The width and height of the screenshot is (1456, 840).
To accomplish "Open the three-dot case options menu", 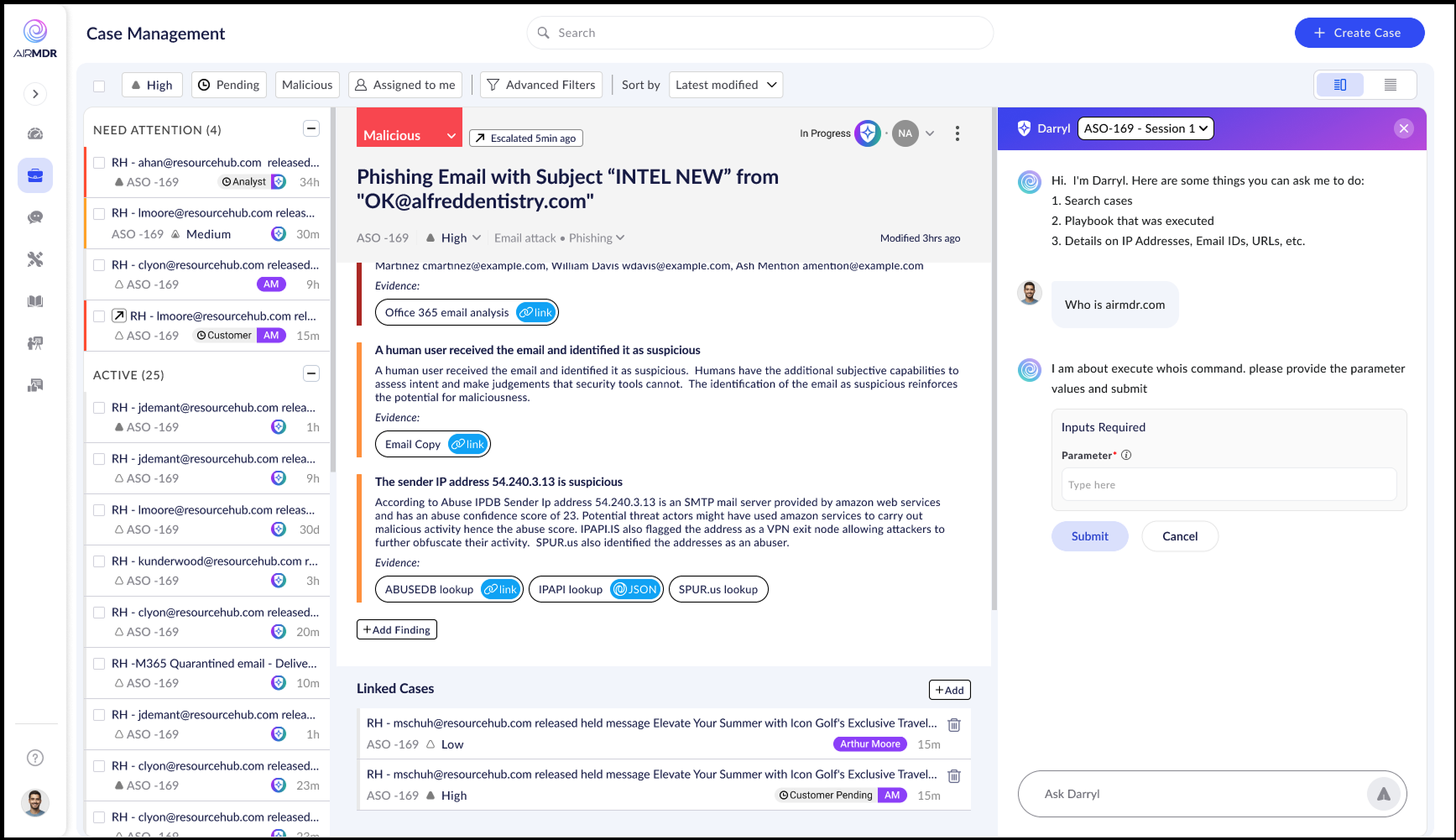I will [958, 133].
